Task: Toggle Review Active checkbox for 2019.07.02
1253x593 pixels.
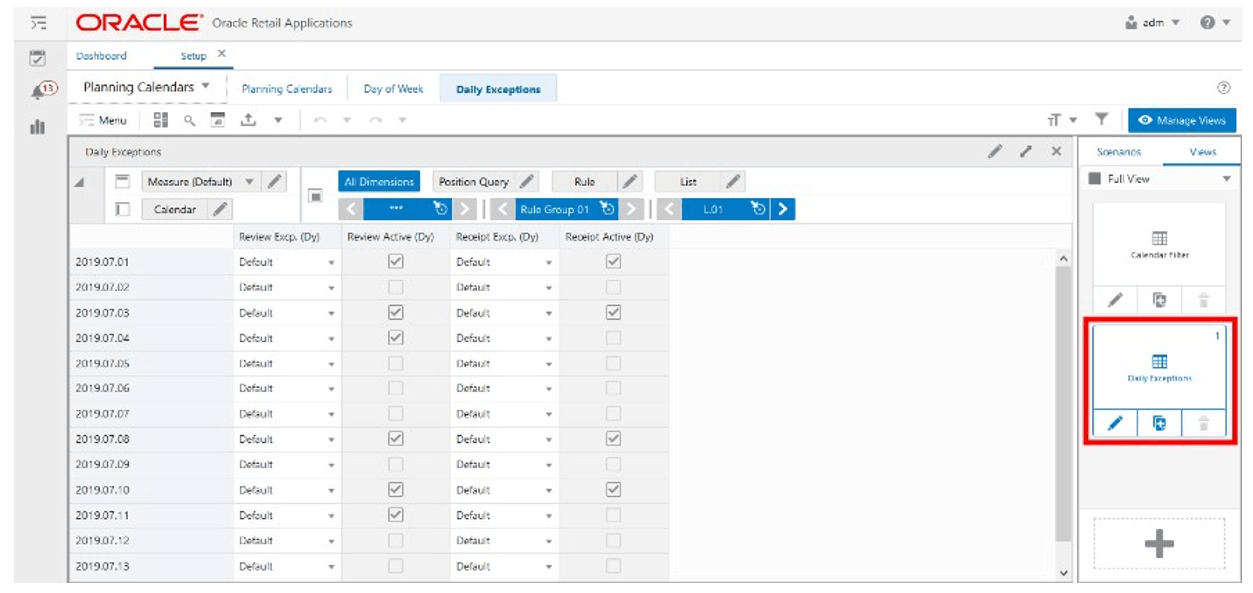Action: click(x=395, y=287)
